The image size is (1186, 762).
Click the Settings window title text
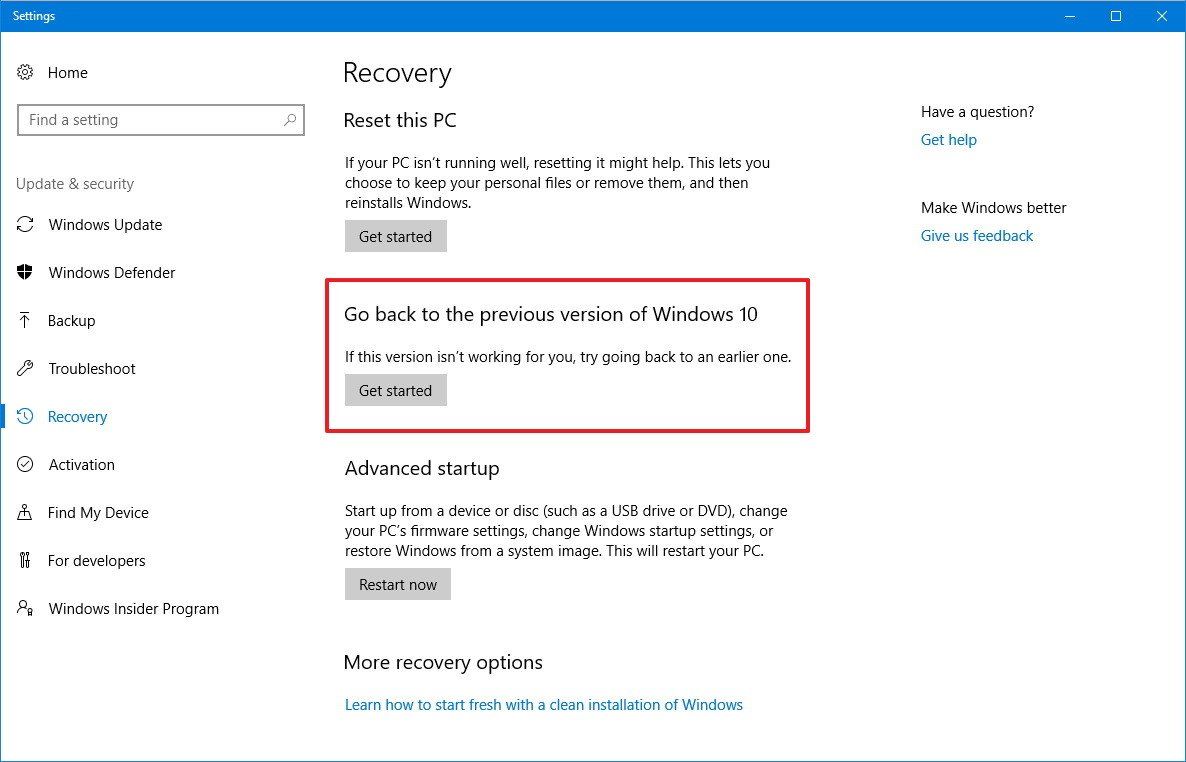click(x=34, y=16)
